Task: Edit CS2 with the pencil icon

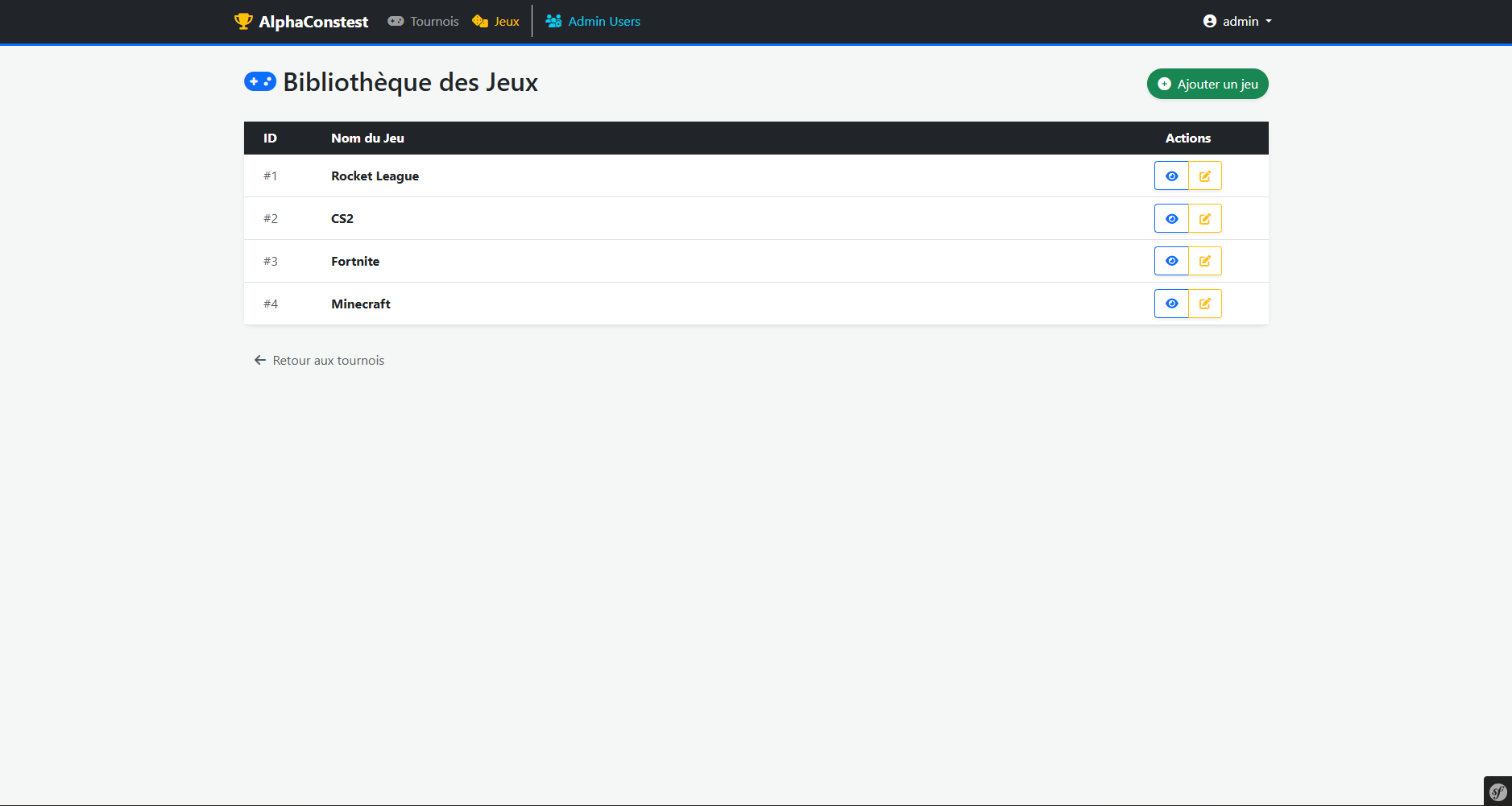Action: 1205,218
